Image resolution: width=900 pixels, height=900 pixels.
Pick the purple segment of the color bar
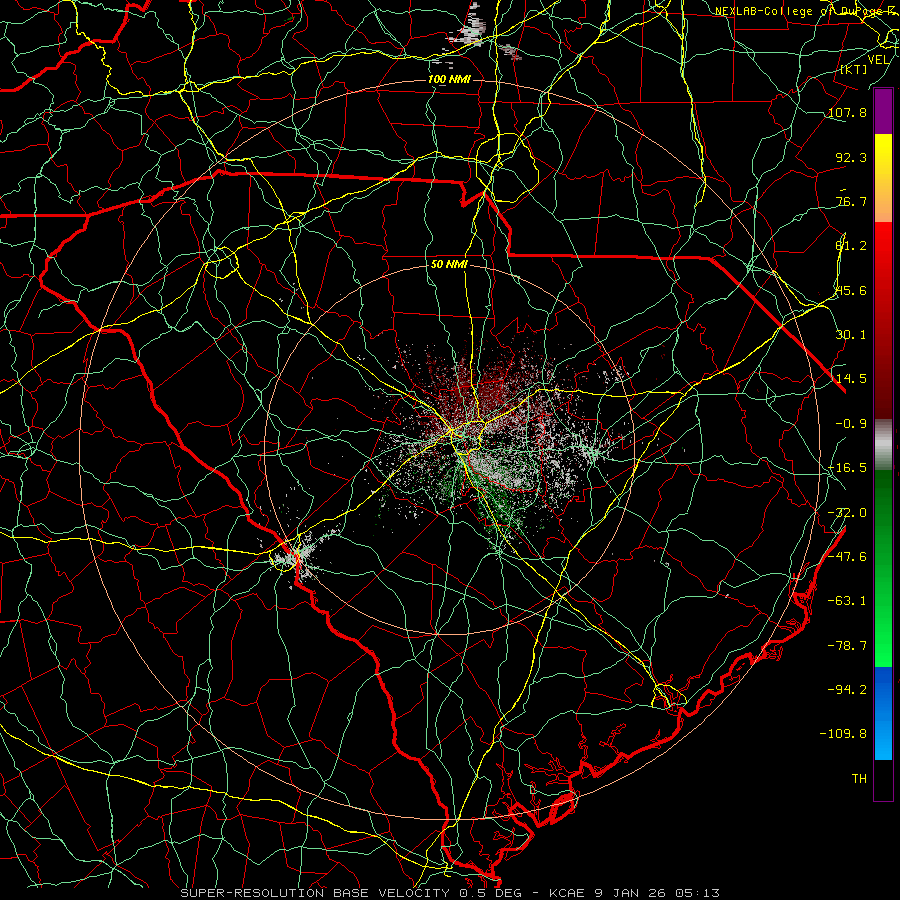coord(883,111)
